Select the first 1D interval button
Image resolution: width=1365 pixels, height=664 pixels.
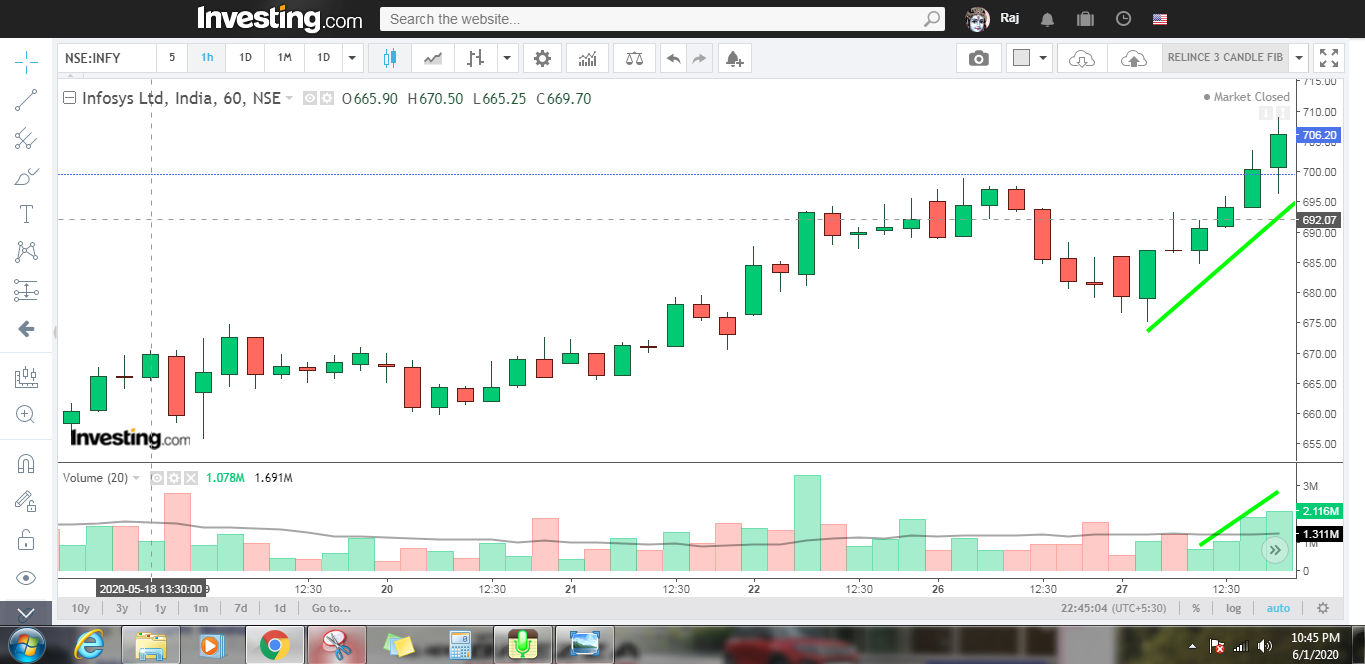click(x=245, y=58)
